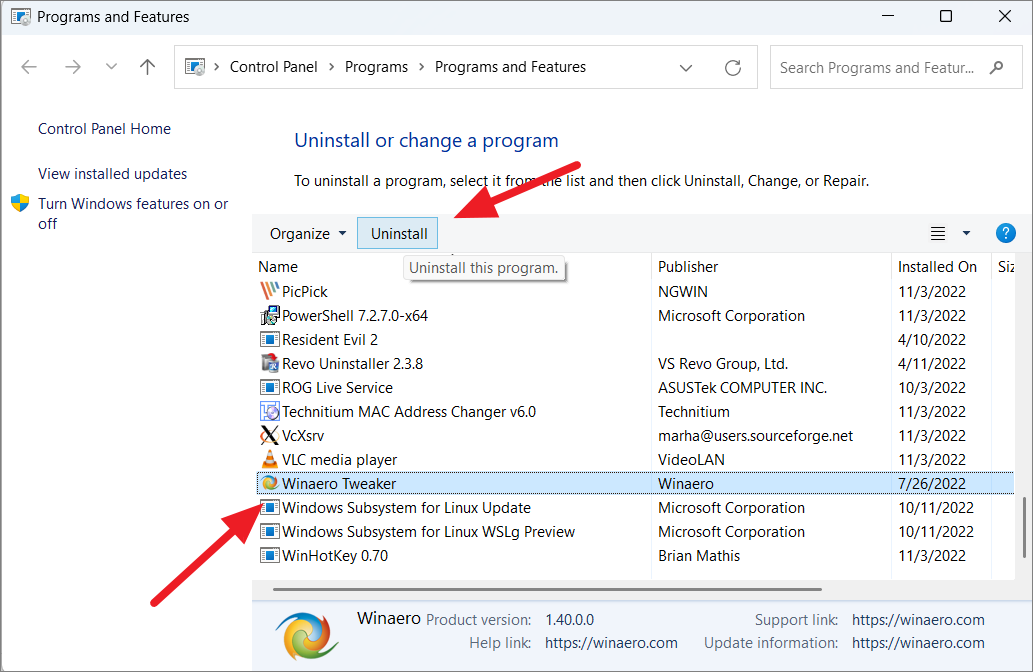Screen dimensions: 1033x672
Task: Expand the chevron before Control Panel breadcrumb
Action: coord(217,67)
